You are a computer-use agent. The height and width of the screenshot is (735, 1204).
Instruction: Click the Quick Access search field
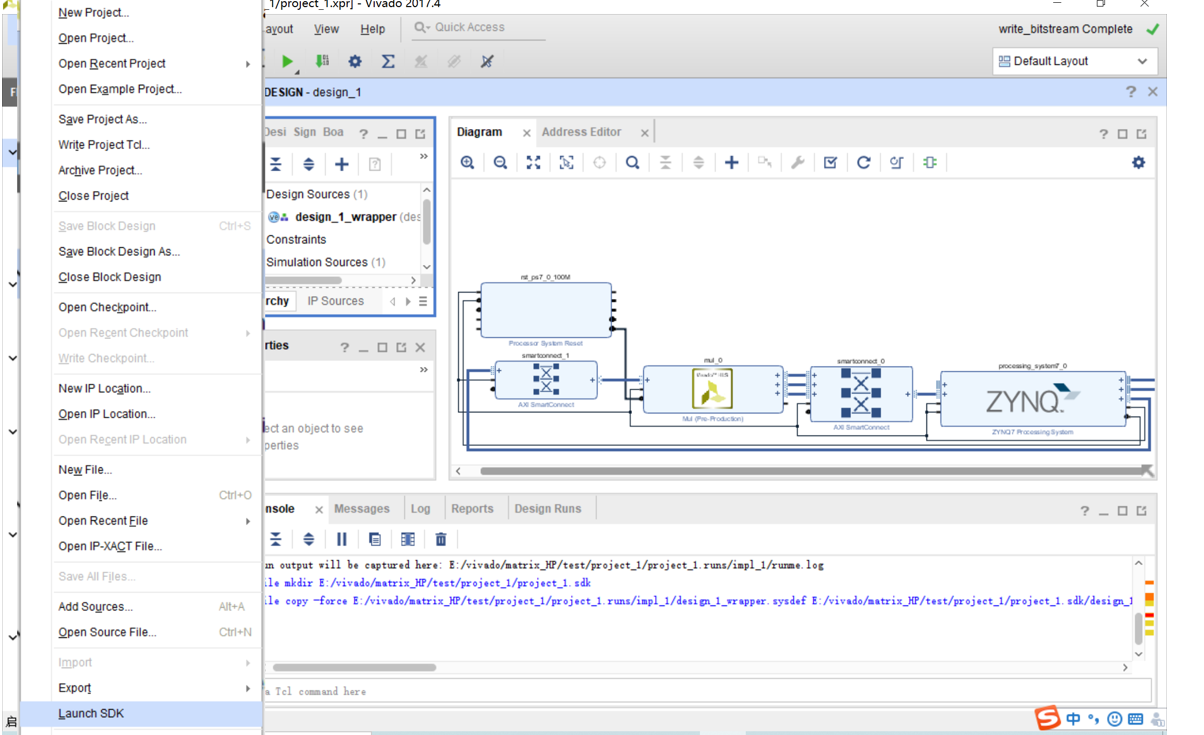point(477,28)
